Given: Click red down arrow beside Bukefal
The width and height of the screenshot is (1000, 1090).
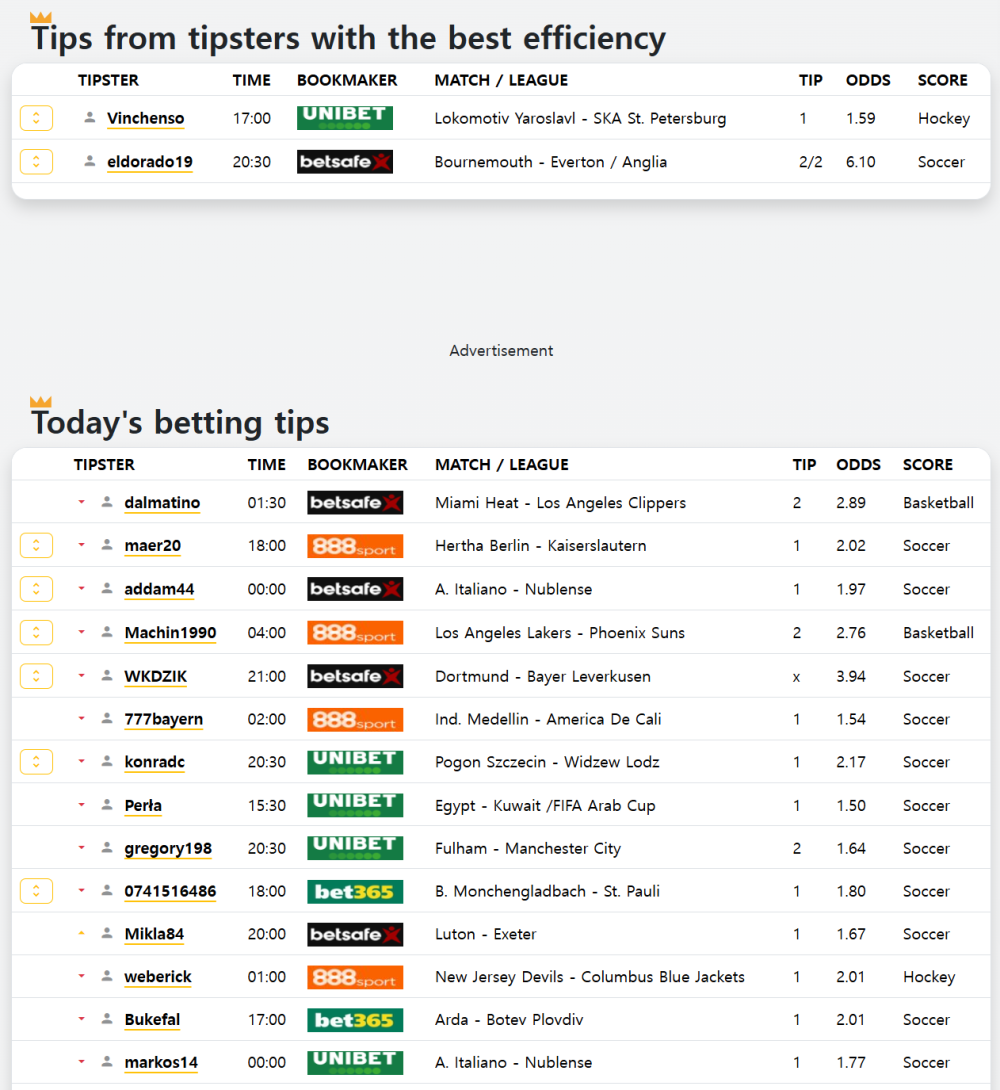Looking at the screenshot, I should (81, 1019).
